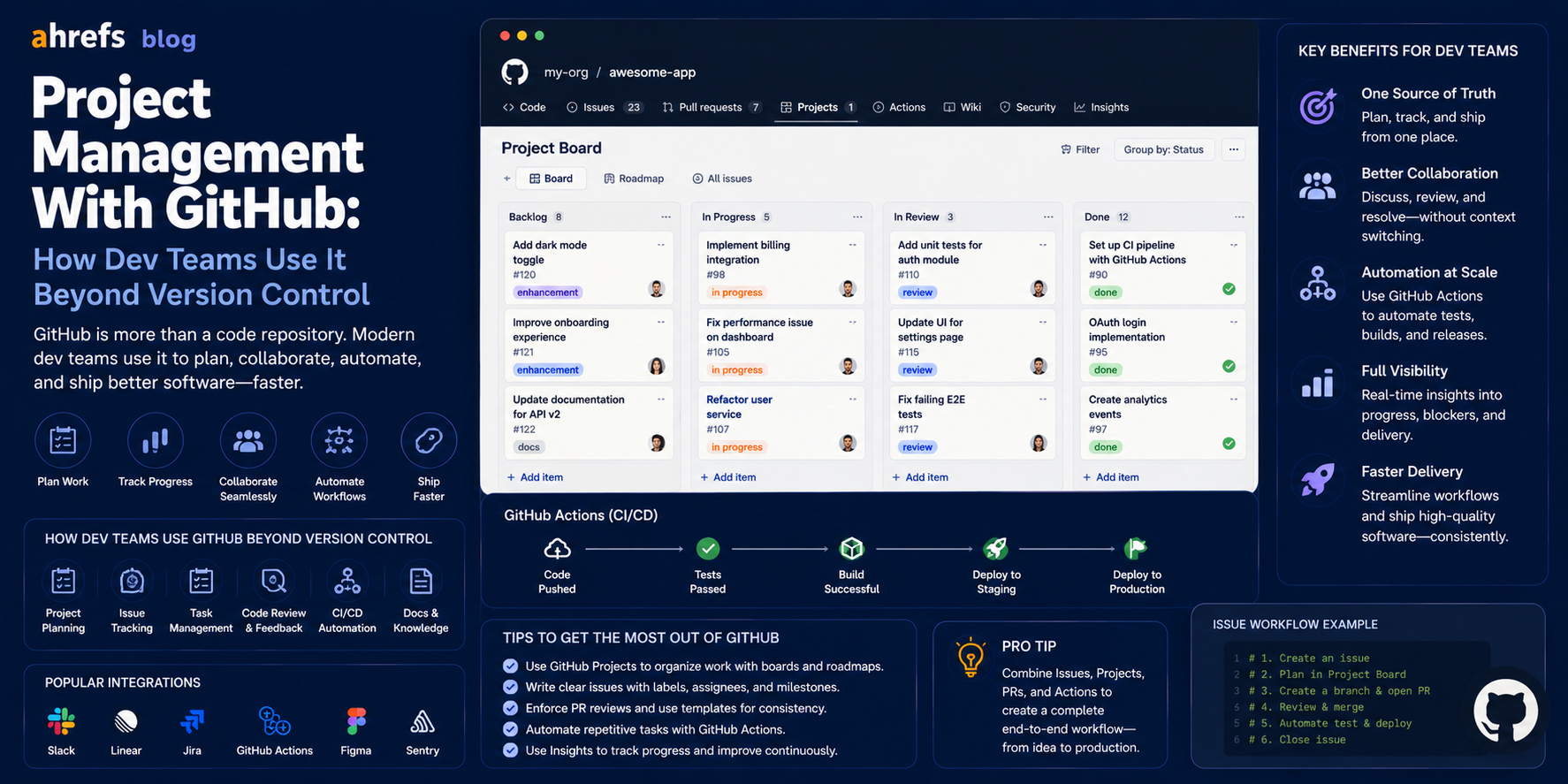This screenshot has height=784, width=1568.
Task: Open Project Board more options ellipsis menu
Action: pyautogui.click(x=1234, y=149)
